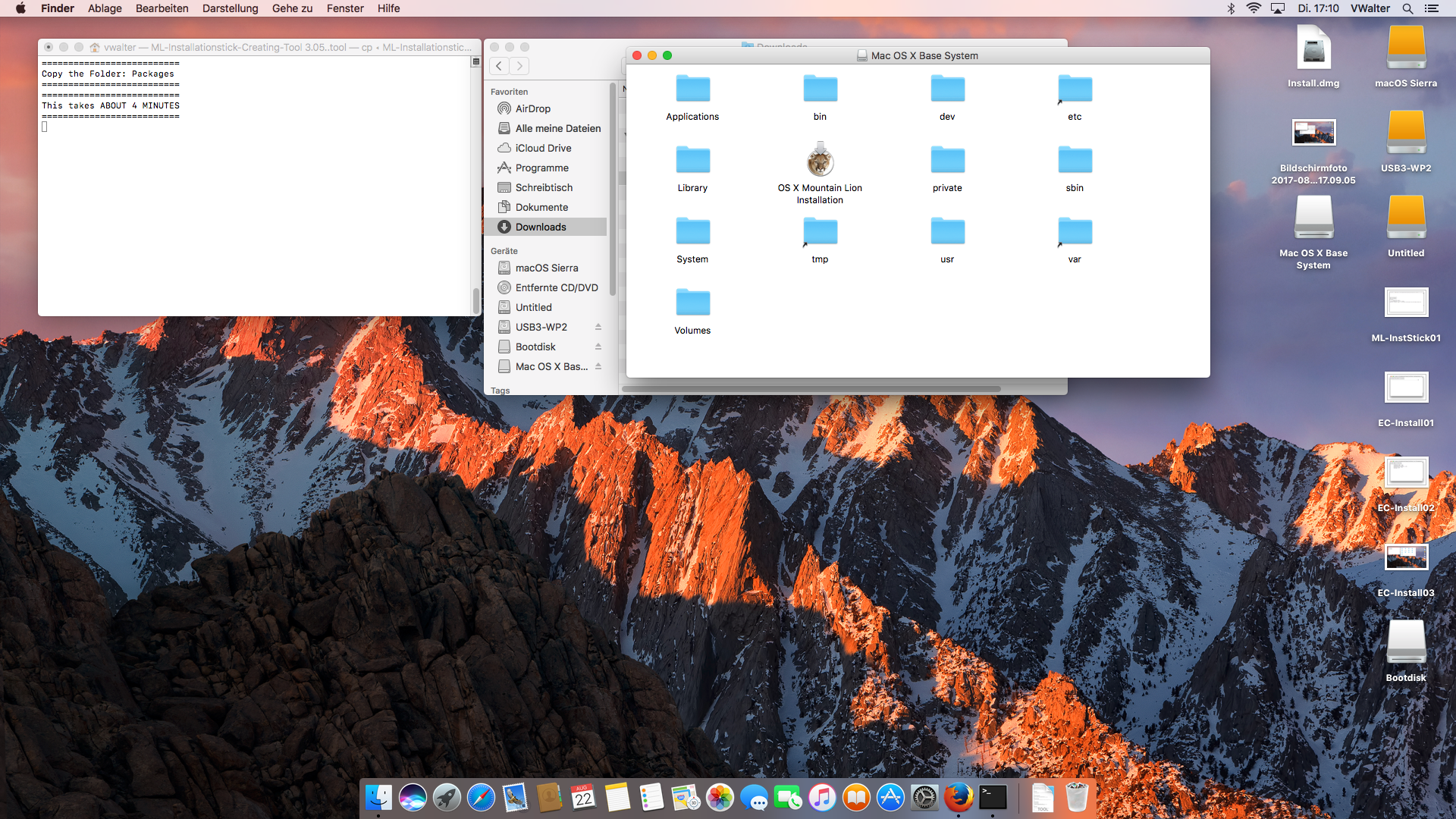The height and width of the screenshot is (819, 1456).
Task: Select Downloads in Finder sidebar
Action: point(541,227)
